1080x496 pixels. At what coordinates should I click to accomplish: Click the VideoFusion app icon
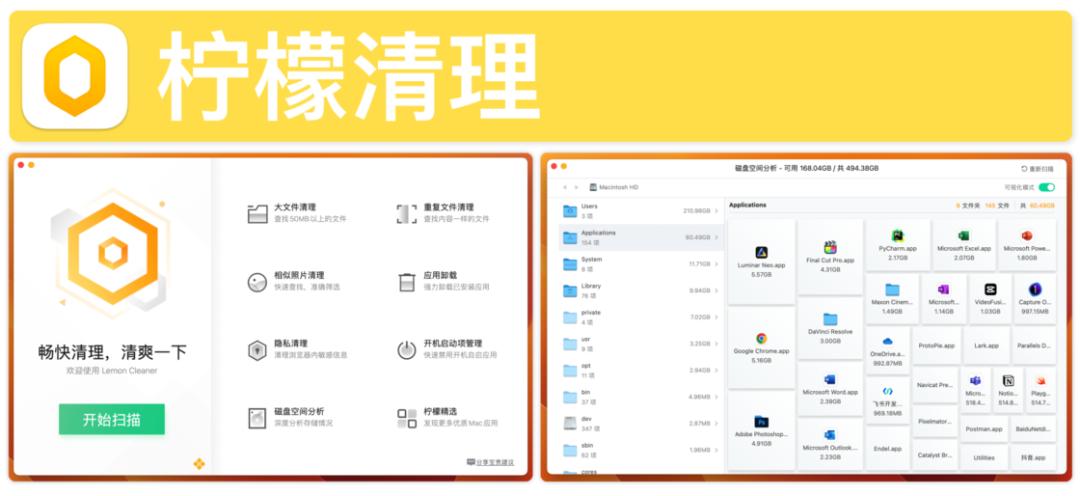coord(990,289)
